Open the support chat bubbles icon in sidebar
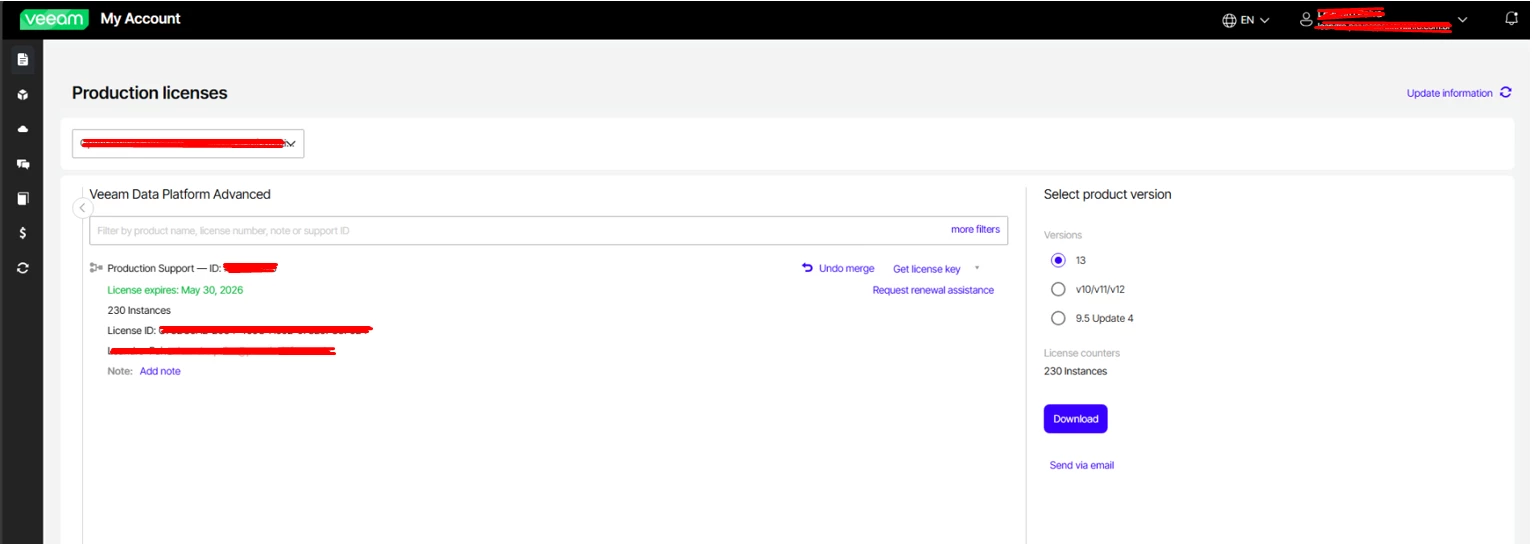Viewport: 1532px width, 544px height. 22,164
